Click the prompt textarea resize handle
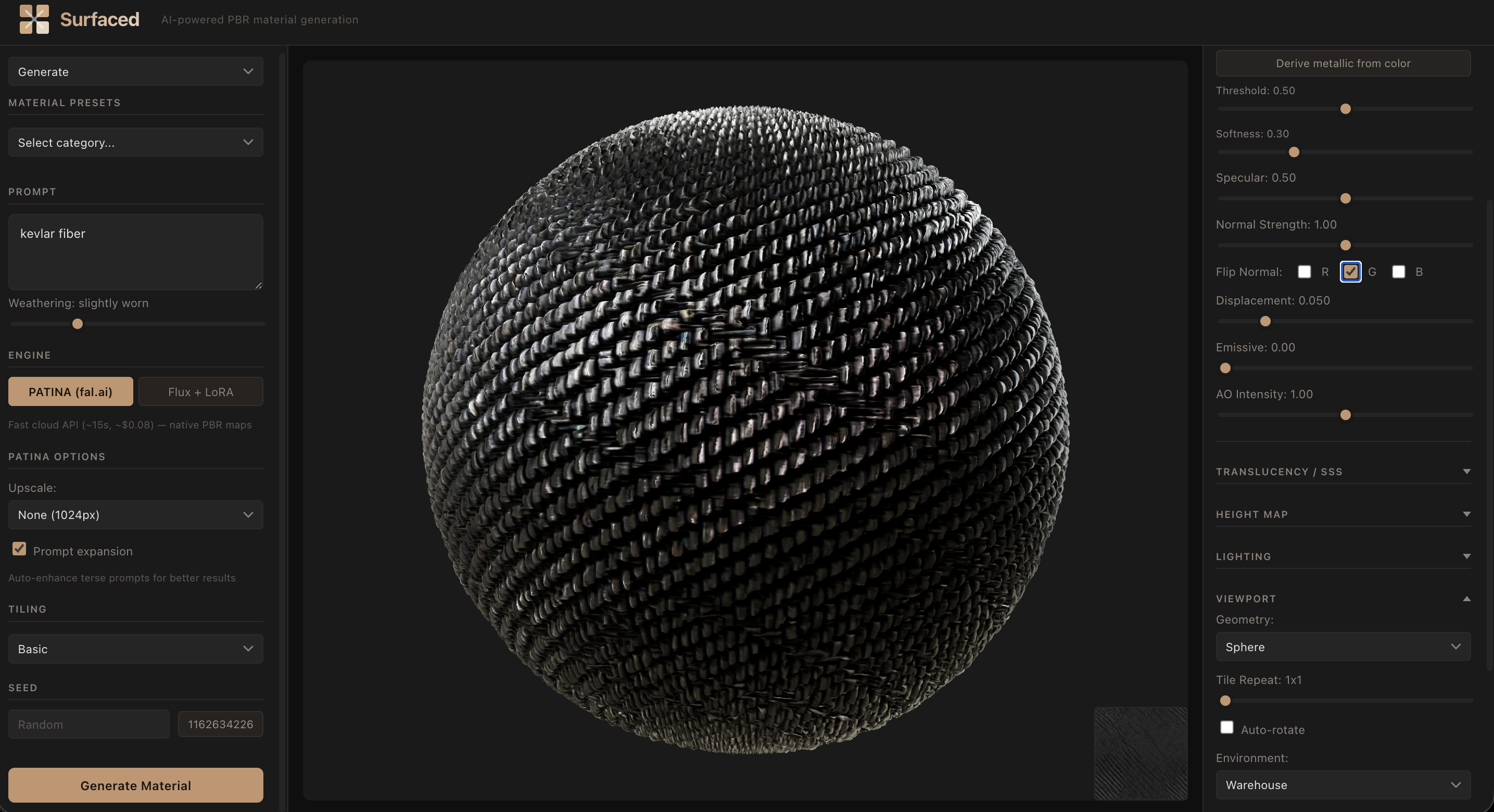Image resolution: width=1494 pixels, height=812 pixels. pyautogui.click(x=258, y=285)
